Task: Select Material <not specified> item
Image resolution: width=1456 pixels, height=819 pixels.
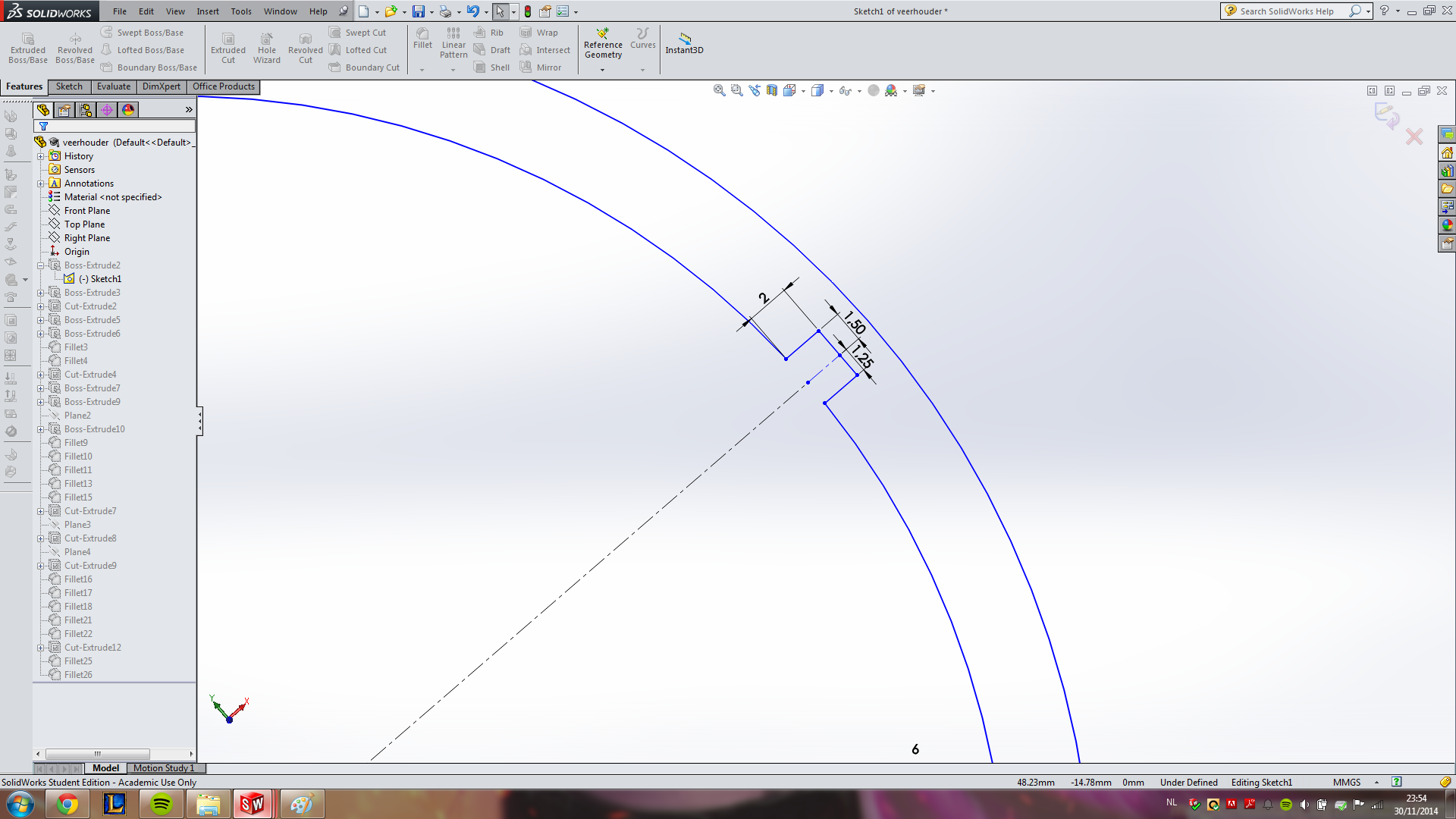Action: tap(113, 197)
